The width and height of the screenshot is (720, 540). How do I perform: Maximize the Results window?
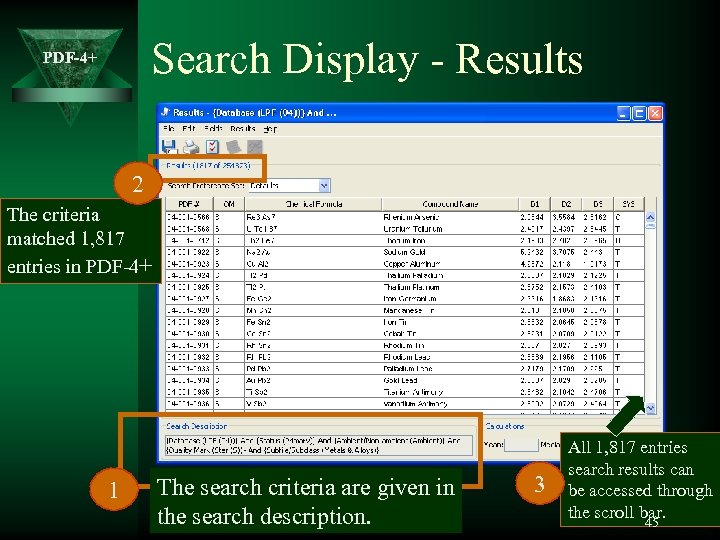tap(639, 113)
